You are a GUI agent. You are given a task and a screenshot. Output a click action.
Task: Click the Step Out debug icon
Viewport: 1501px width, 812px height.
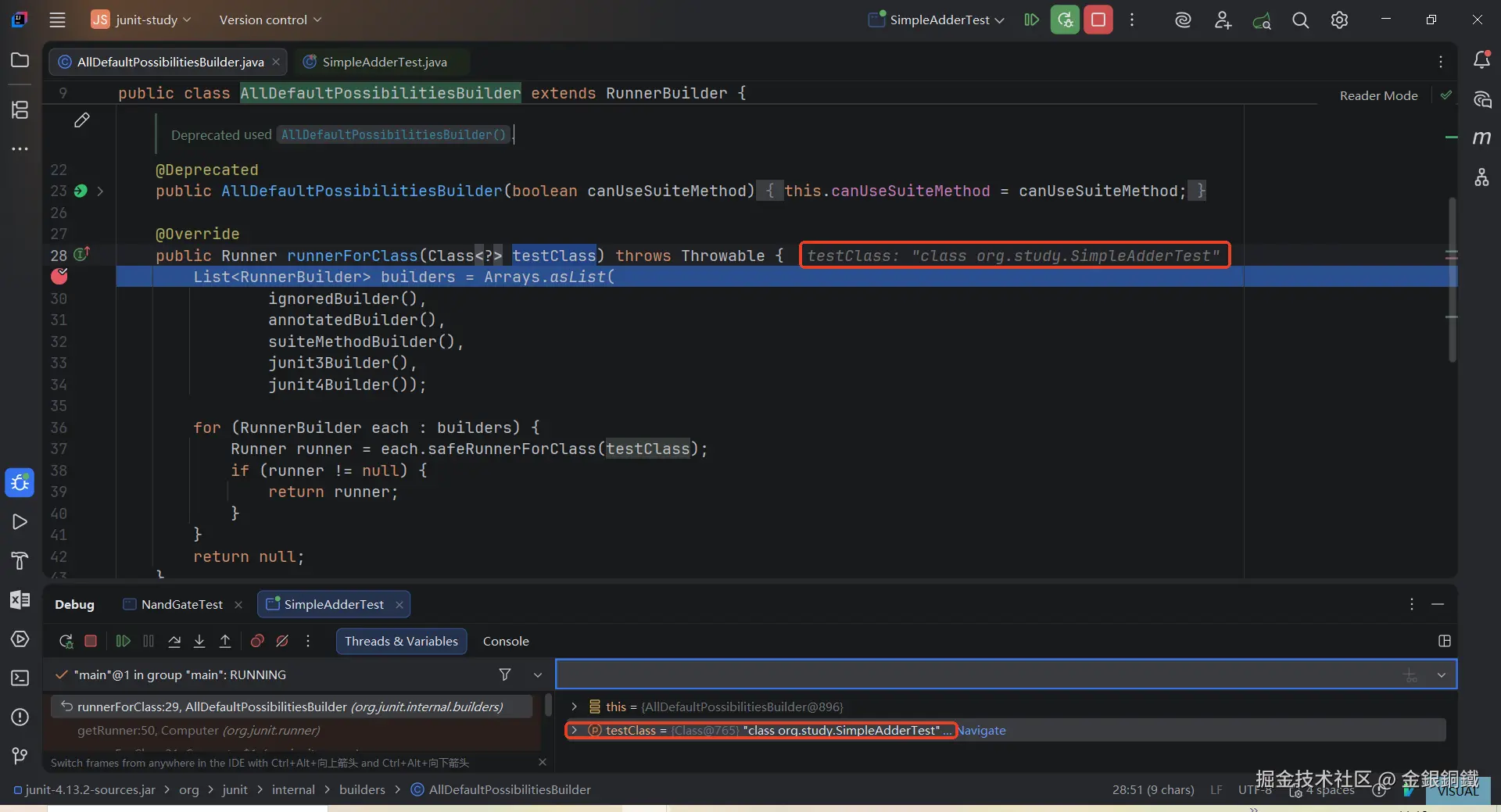[225, 641]
